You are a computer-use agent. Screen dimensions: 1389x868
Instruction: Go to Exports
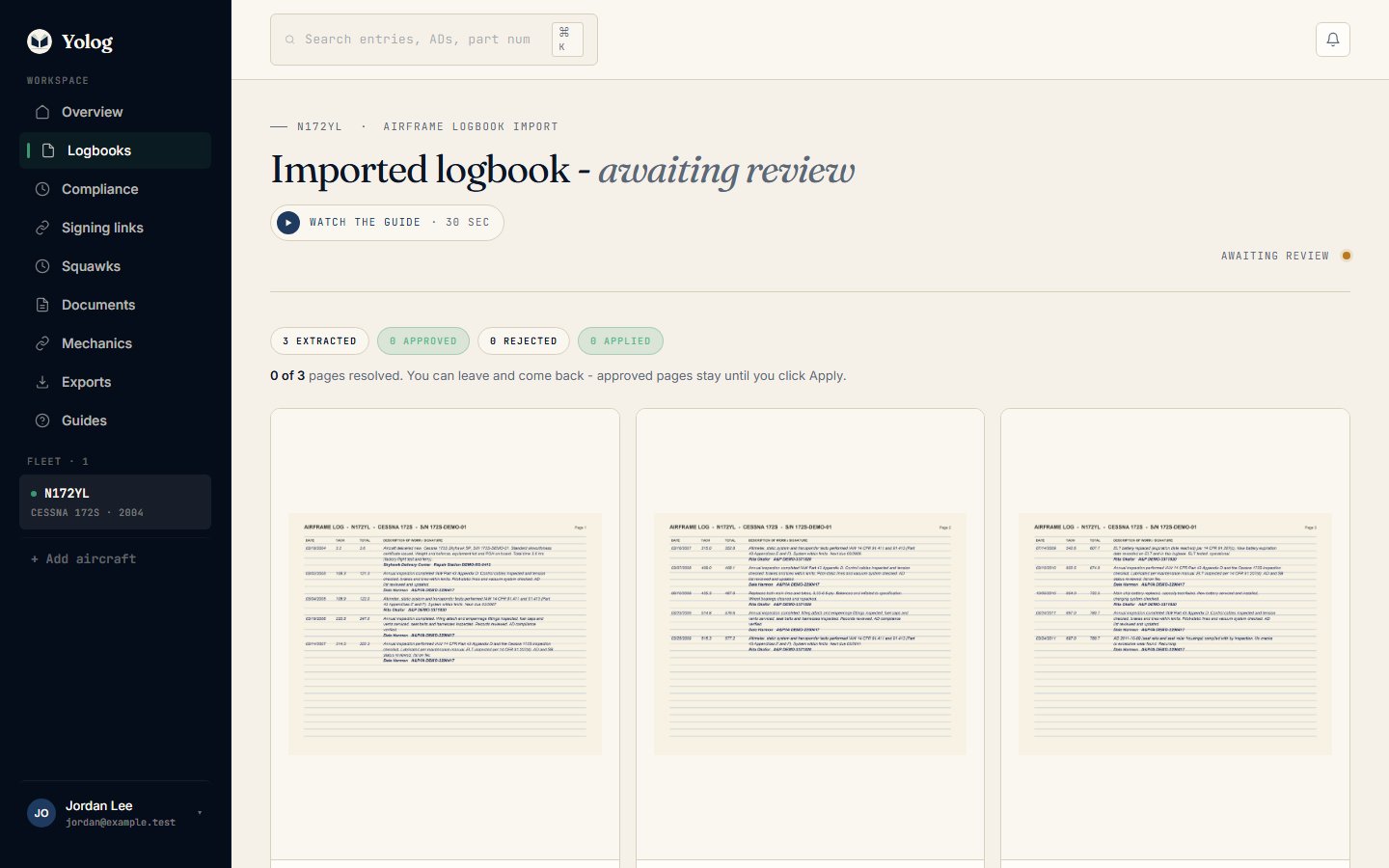(115, 382)
